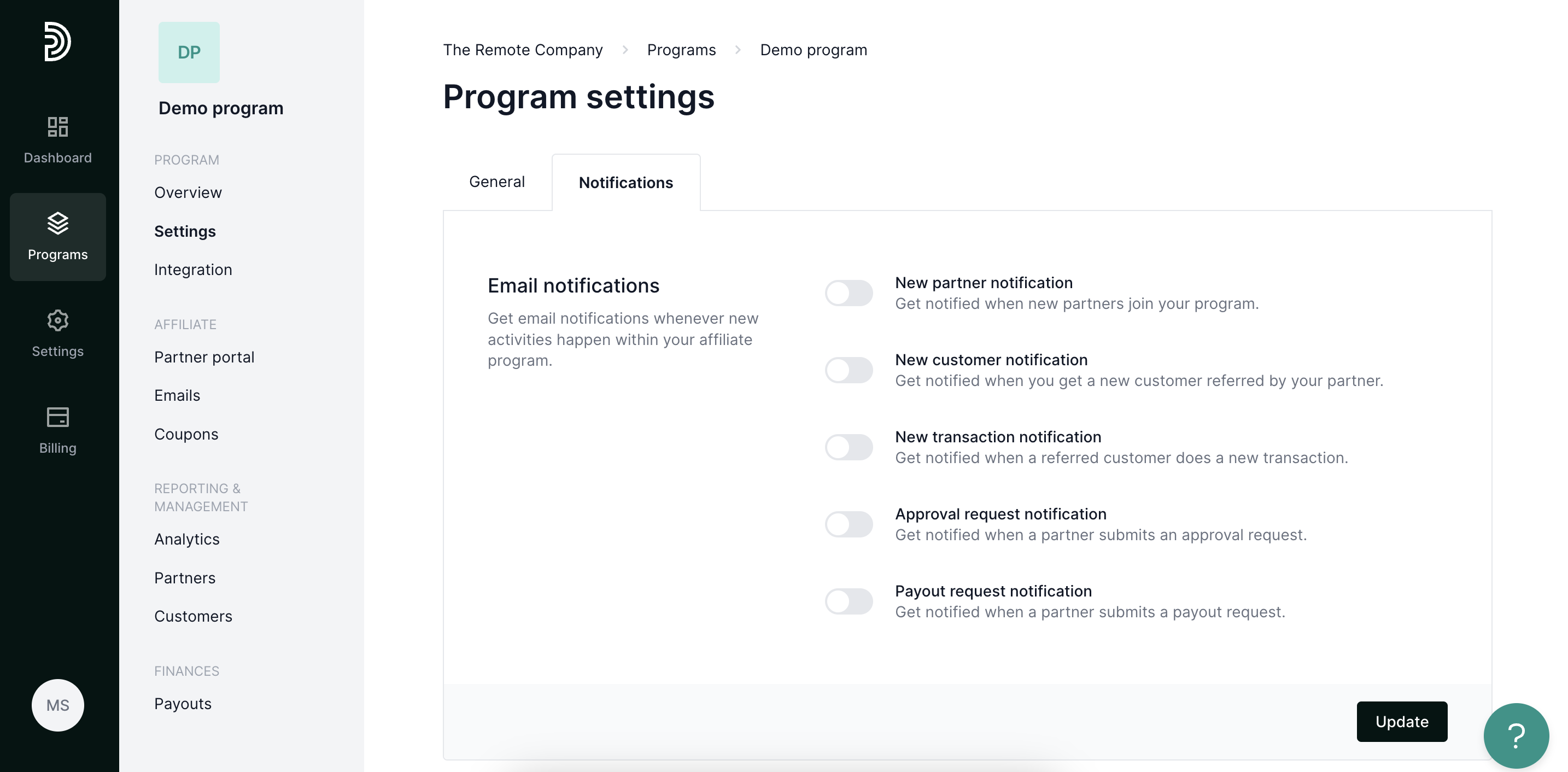
Task: Enable New partner notification toggle
Action: (849, 293)
